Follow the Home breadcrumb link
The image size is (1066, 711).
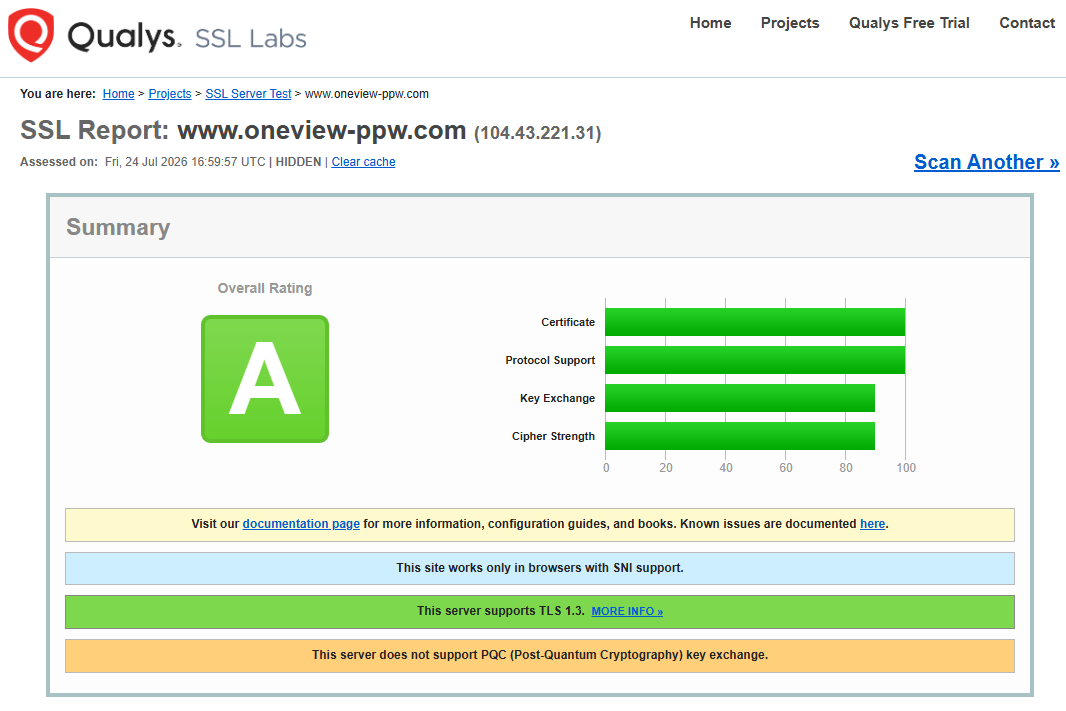118,94
